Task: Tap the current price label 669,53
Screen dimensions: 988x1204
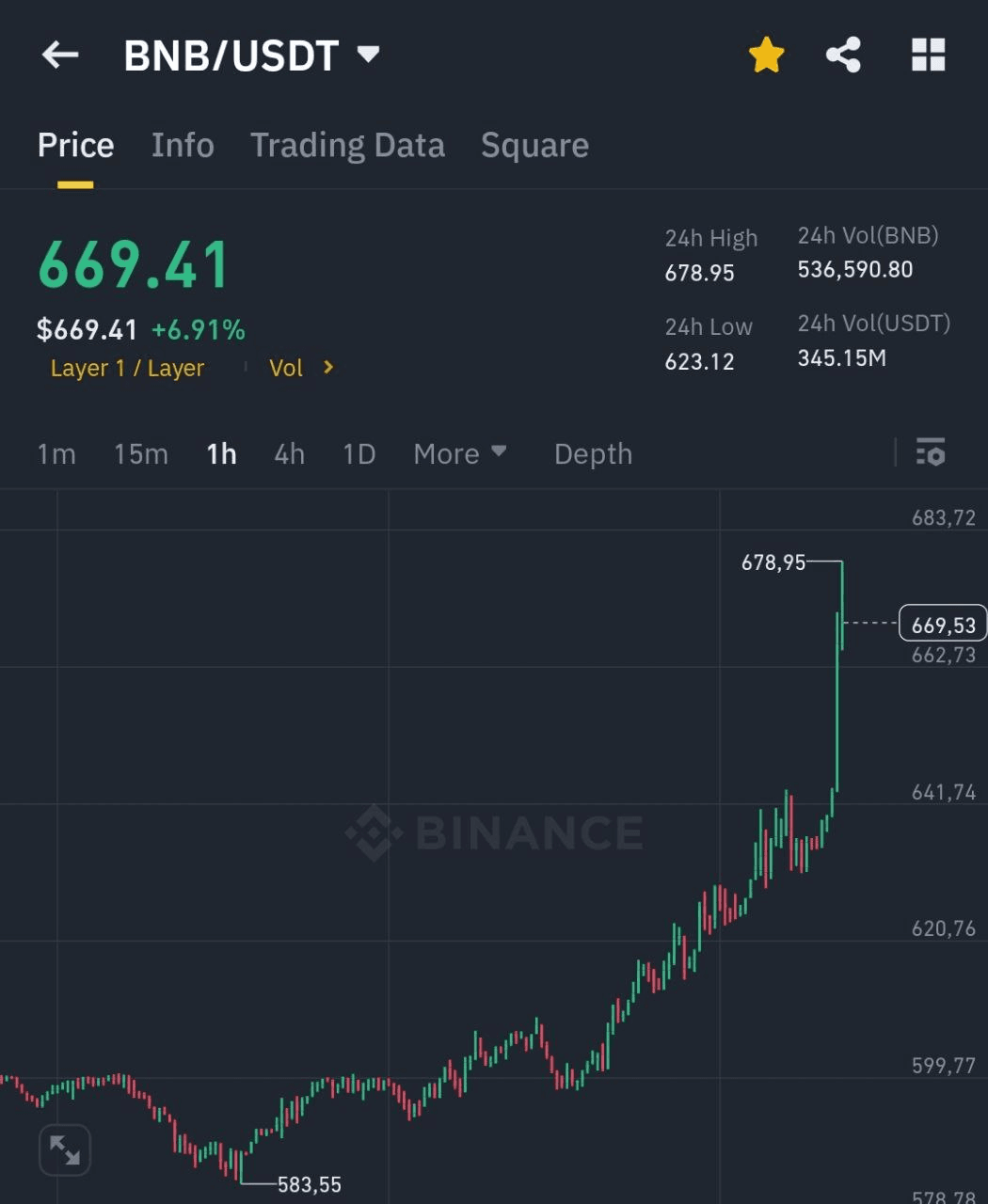Action: coord(943,624)
